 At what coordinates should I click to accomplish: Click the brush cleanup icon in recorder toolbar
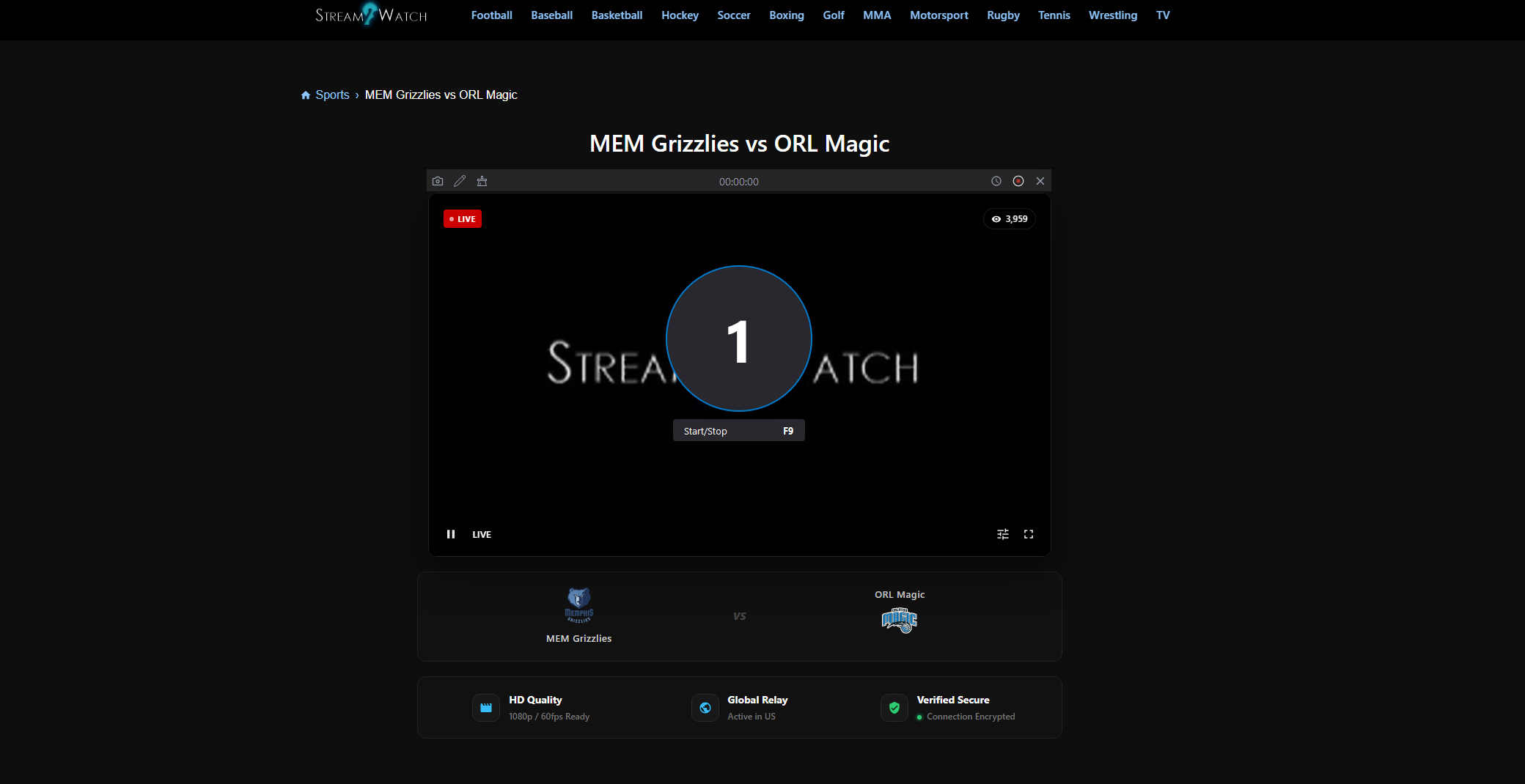click(x=482, y=181)
